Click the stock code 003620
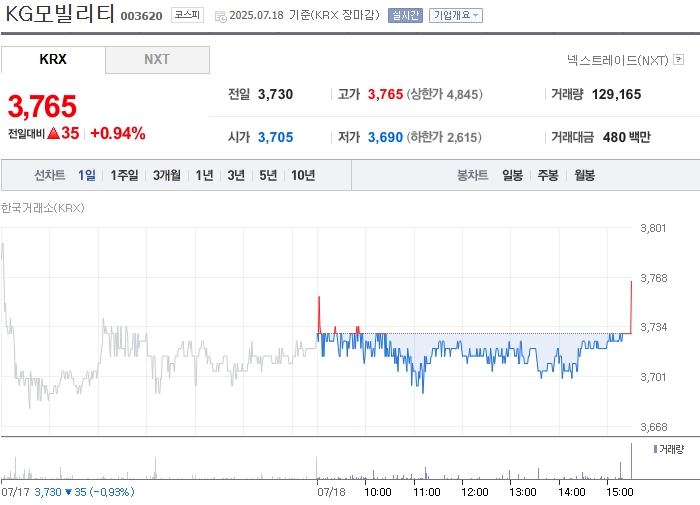 [142, 16]
